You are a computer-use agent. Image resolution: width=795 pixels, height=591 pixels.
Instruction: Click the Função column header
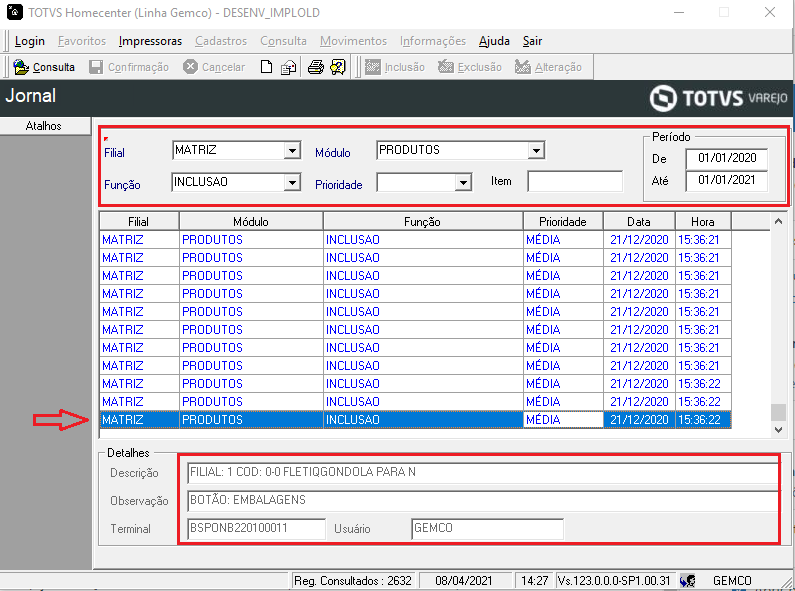point(422,221)
